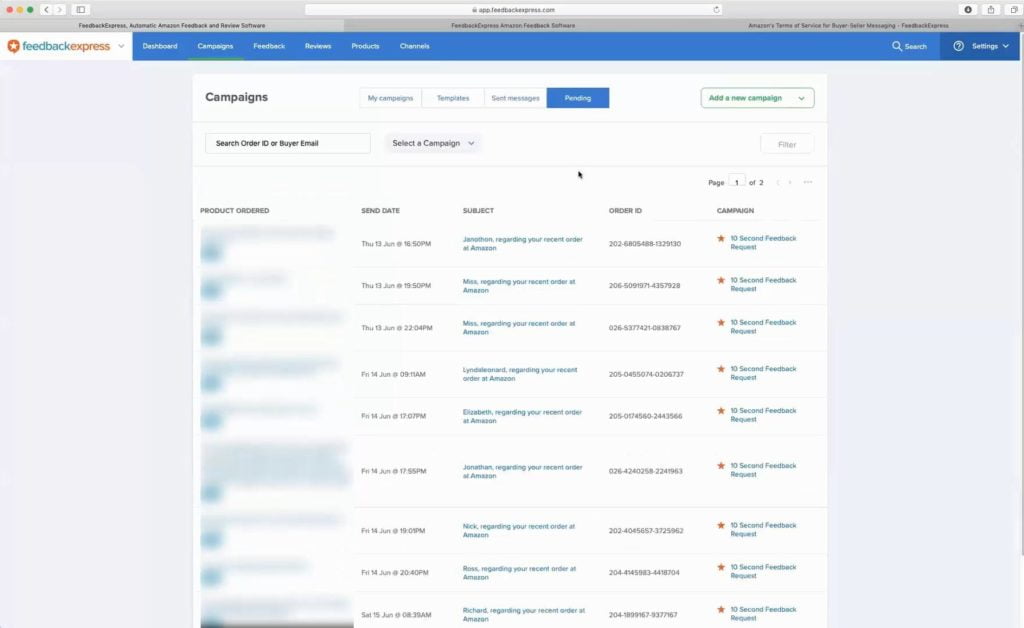Open the Campaigns nav item

point(216,46)
